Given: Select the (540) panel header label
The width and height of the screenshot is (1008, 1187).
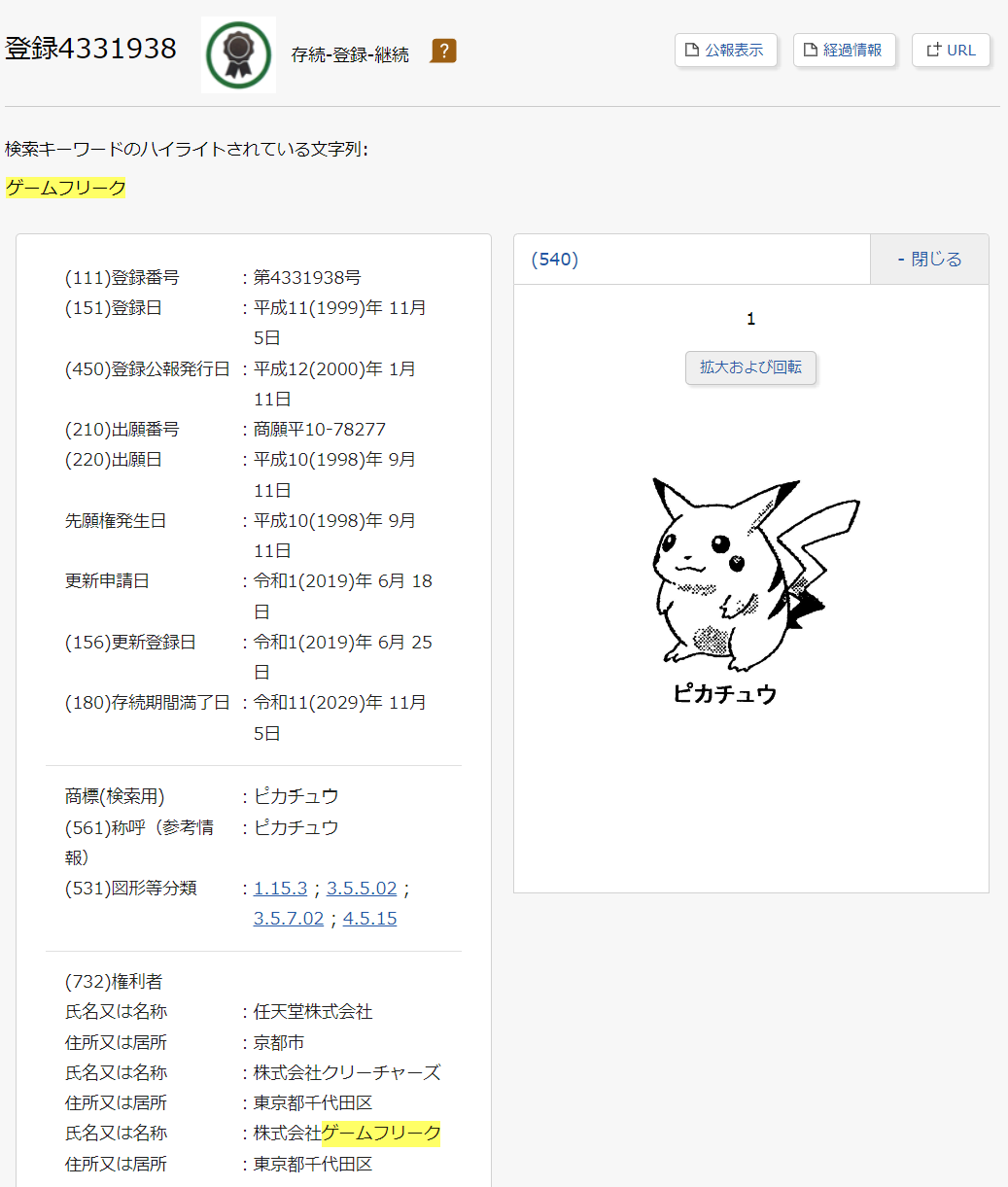Looking at the screenshot, I should [555, 259].
